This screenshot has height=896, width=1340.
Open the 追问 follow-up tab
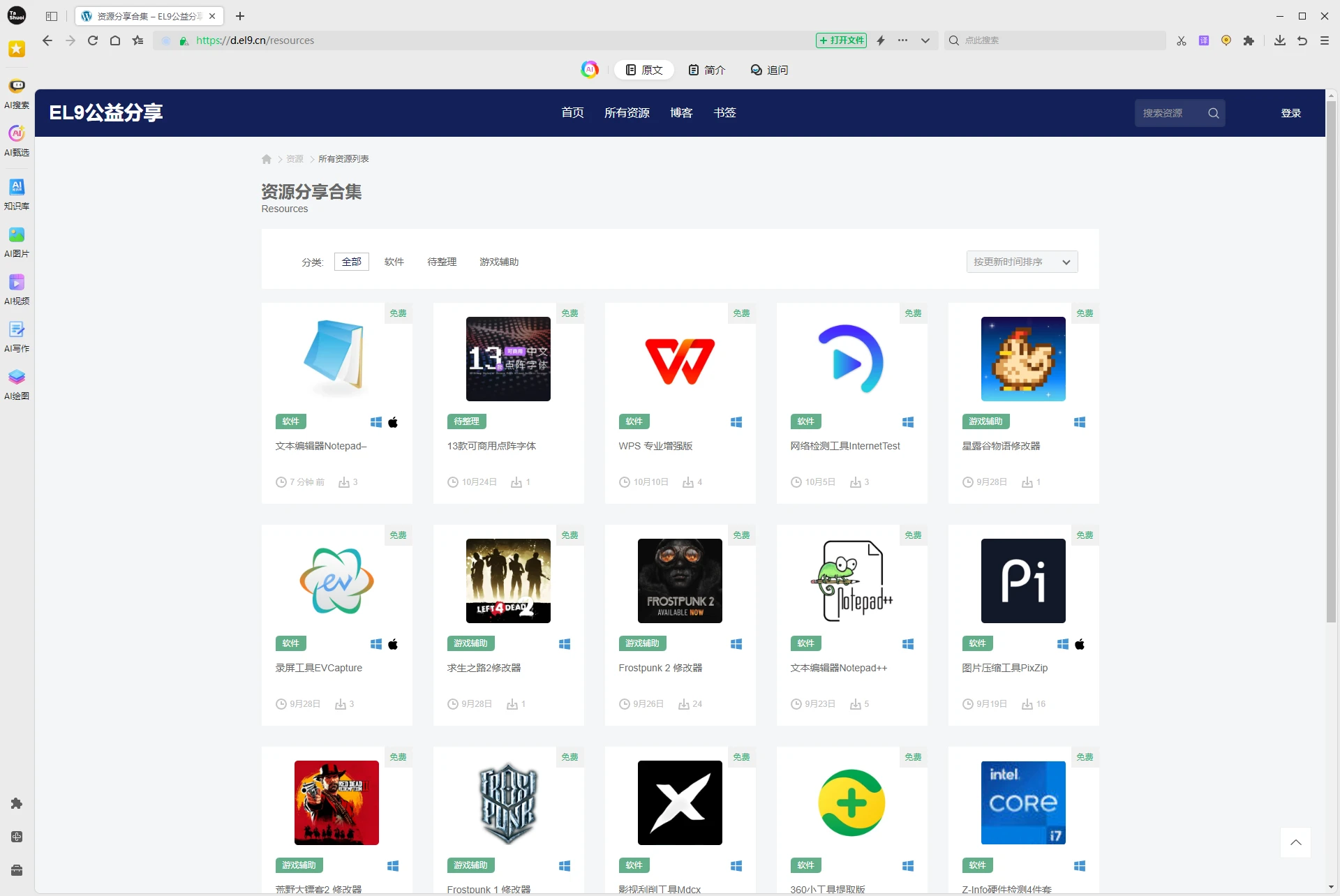point(769,70)
